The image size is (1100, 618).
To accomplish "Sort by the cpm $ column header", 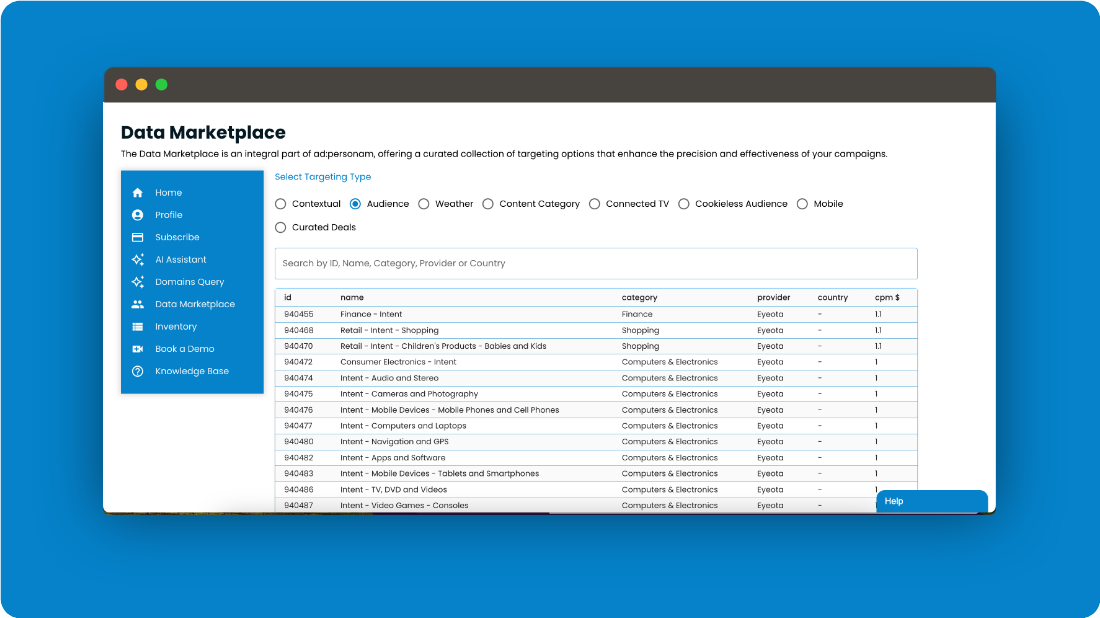I will 887,297.
